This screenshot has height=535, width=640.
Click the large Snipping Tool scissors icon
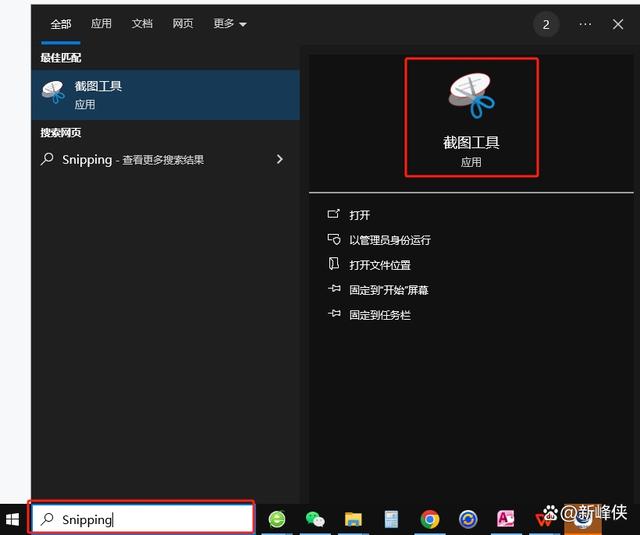click(471, 96)
